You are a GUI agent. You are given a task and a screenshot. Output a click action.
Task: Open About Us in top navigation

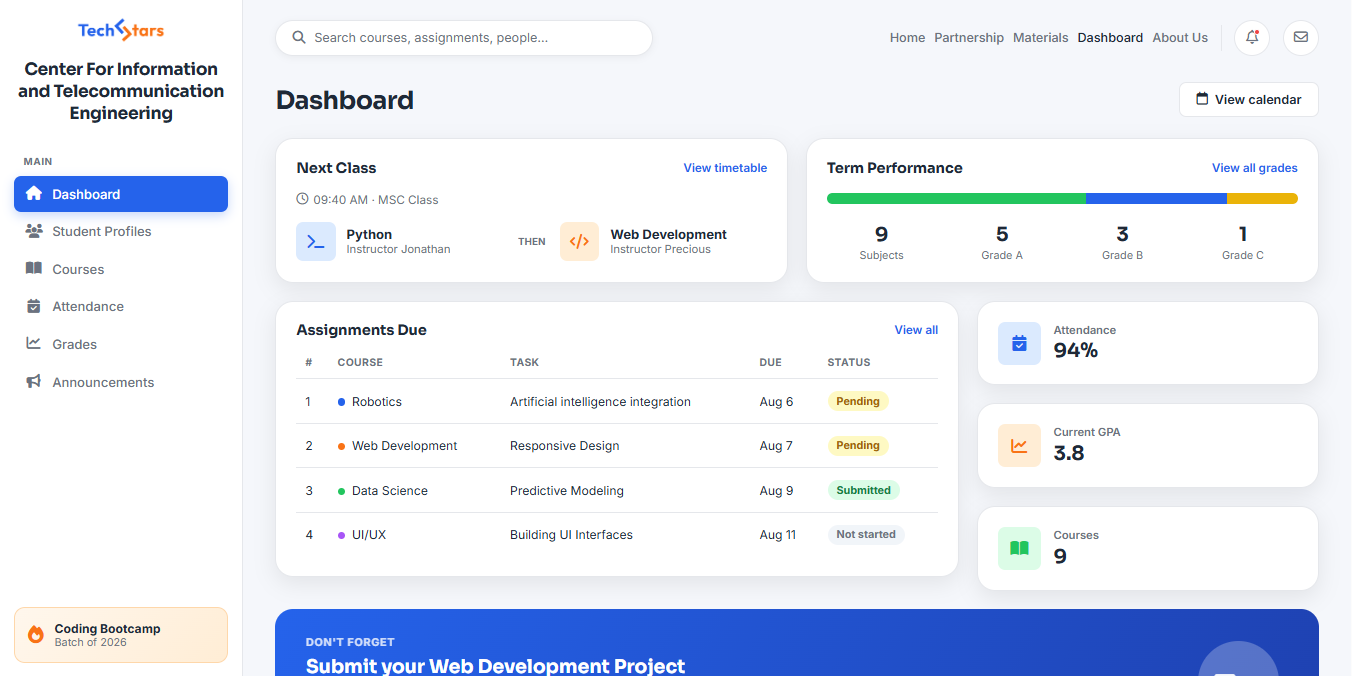click(1180, 38)
